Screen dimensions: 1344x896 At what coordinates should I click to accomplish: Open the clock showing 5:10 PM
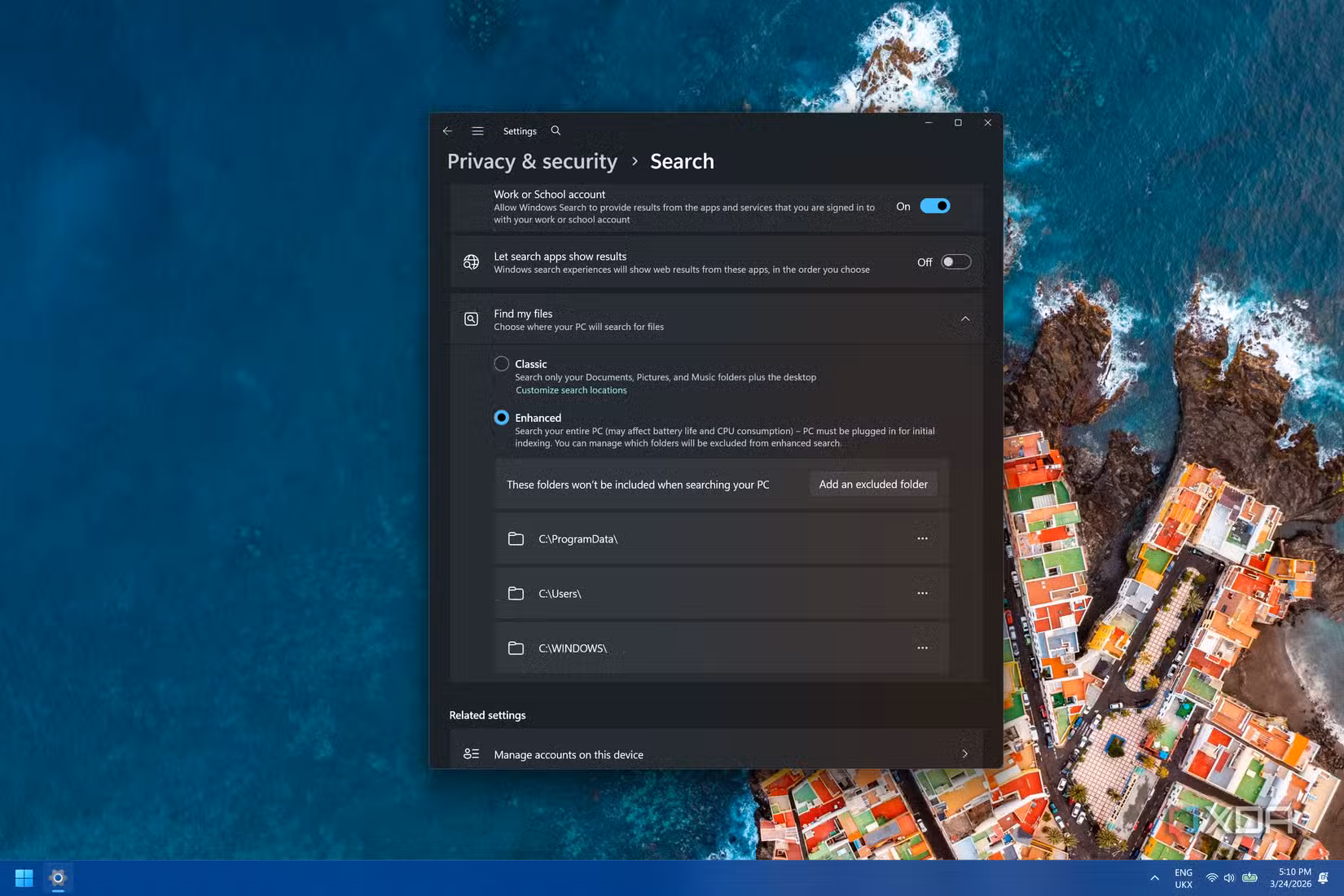[1290, 878]
